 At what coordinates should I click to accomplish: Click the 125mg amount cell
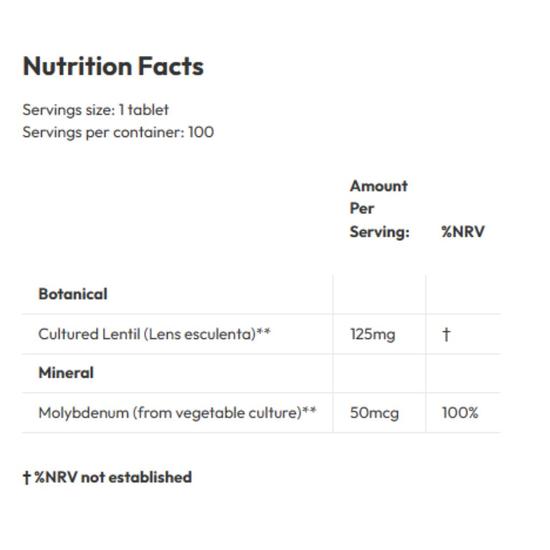373,335
